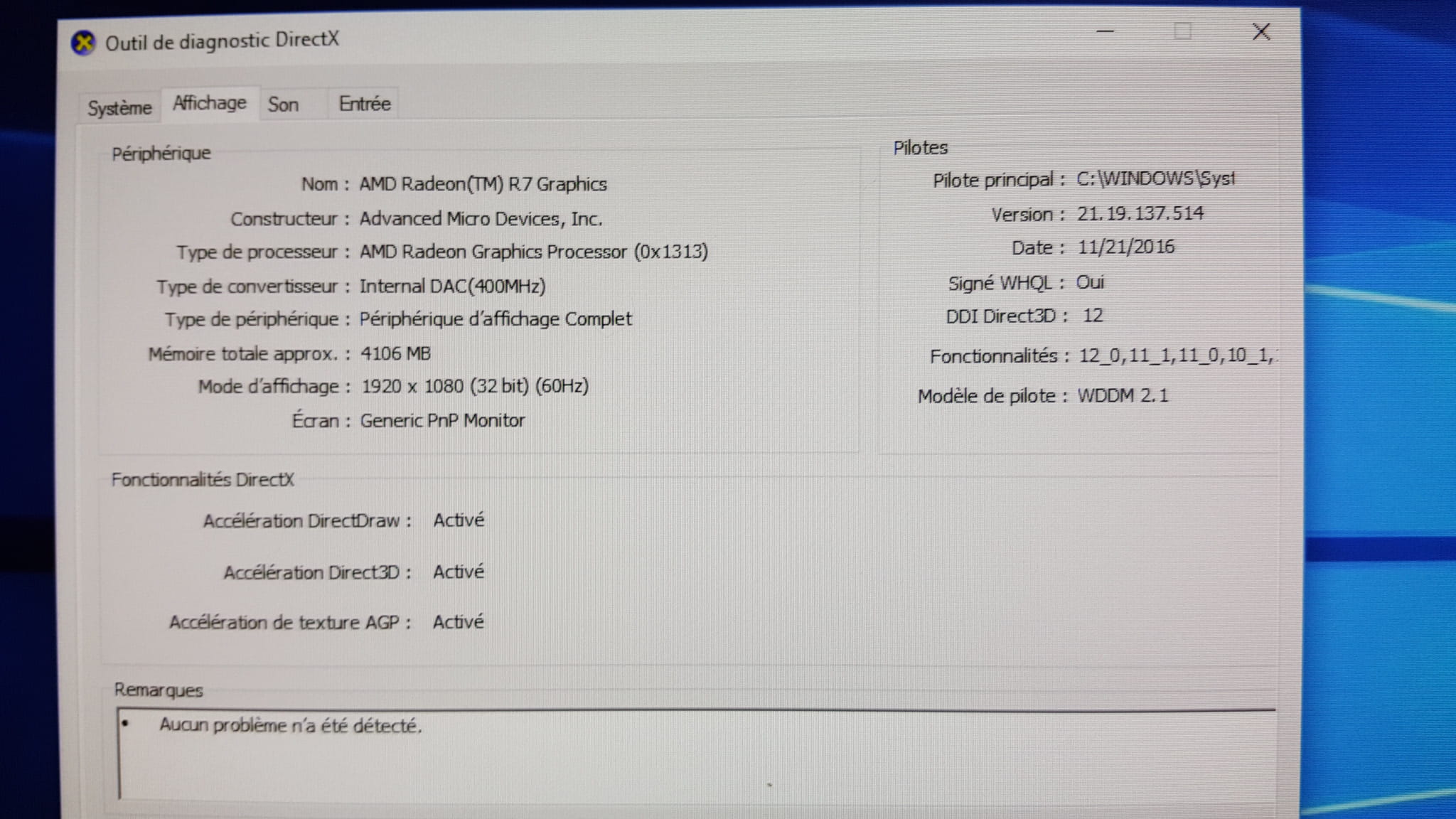
Task: Click 'Activé' beside Accélération de texture AGP
Action: 459,622
